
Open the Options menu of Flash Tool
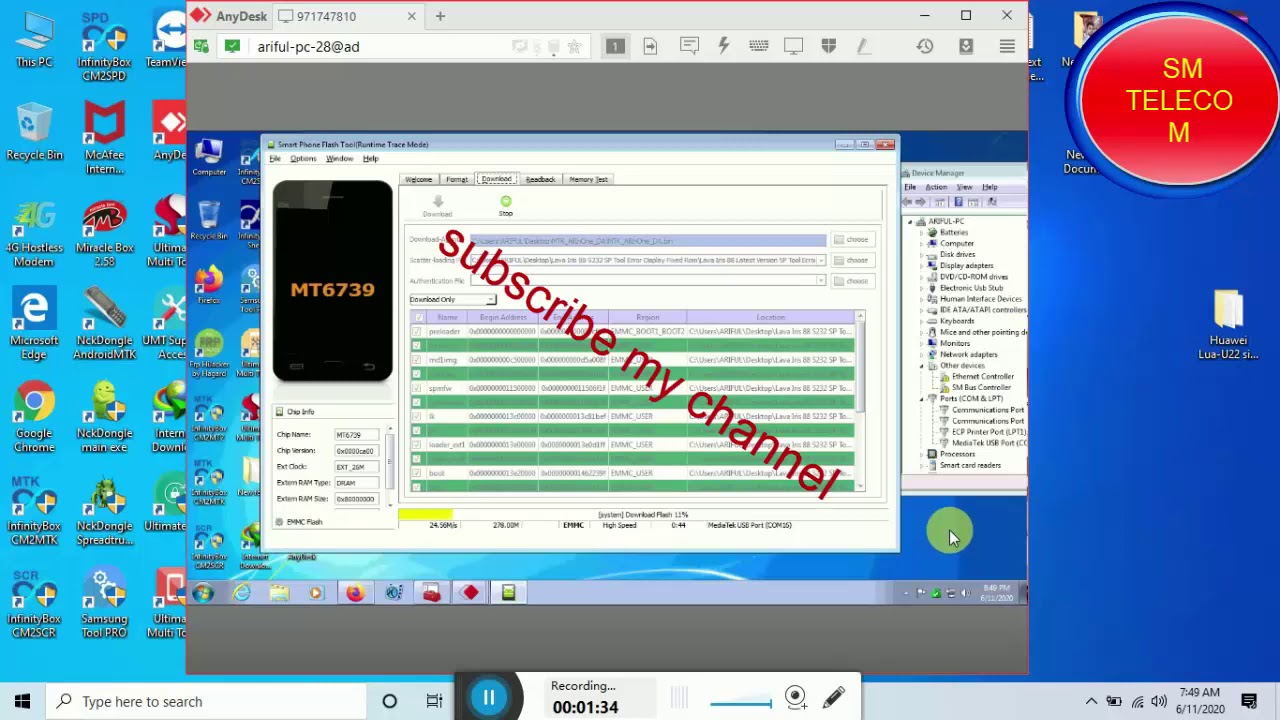(x=303, y=159)
